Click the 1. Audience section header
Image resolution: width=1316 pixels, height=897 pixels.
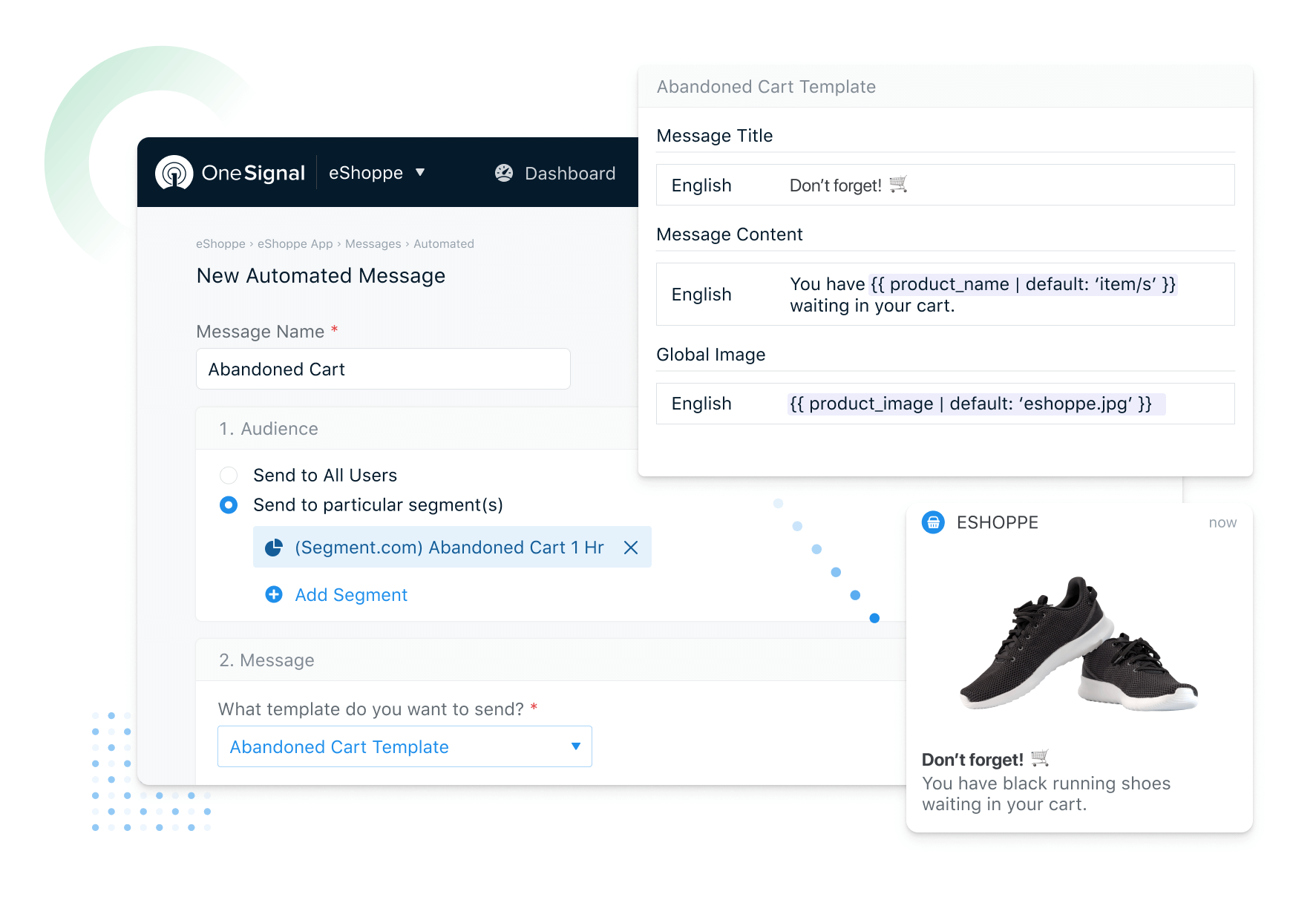pos(417,428)
